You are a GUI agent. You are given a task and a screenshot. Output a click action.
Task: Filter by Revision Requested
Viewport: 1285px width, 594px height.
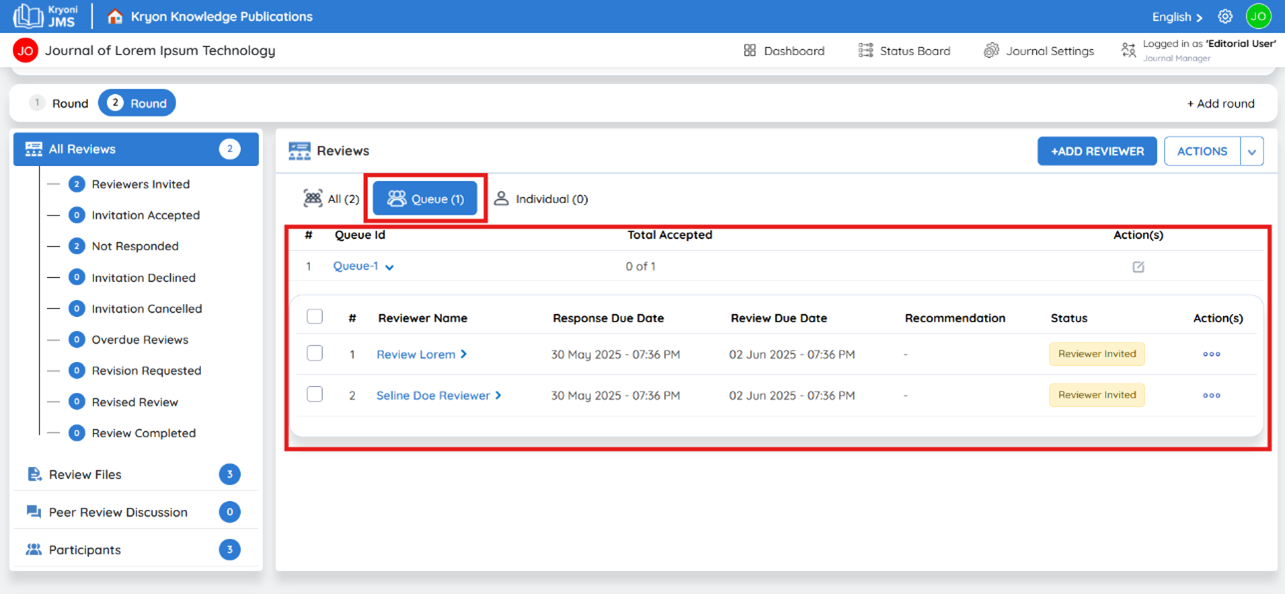(147, 371)
